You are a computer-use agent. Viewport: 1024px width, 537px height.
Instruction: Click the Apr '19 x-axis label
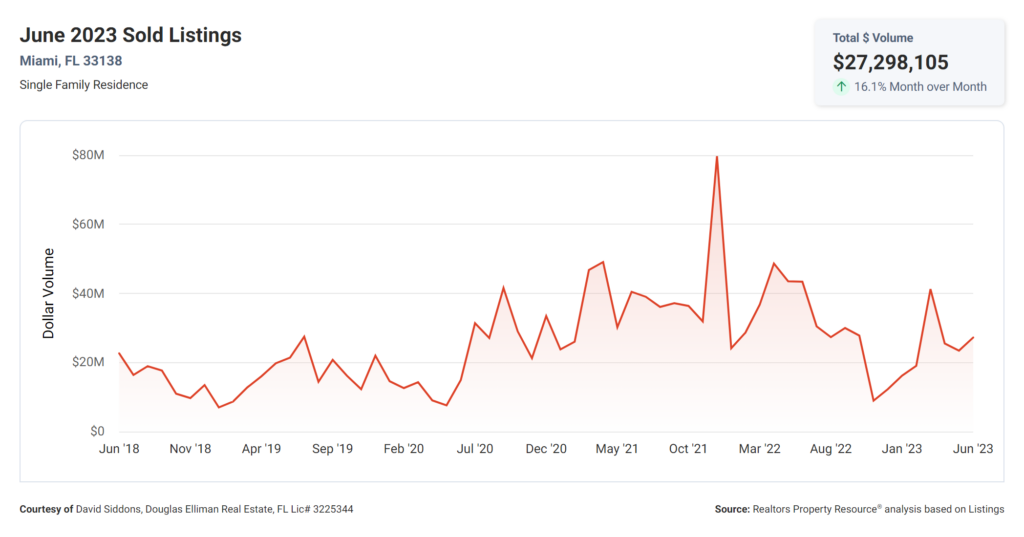261,449
